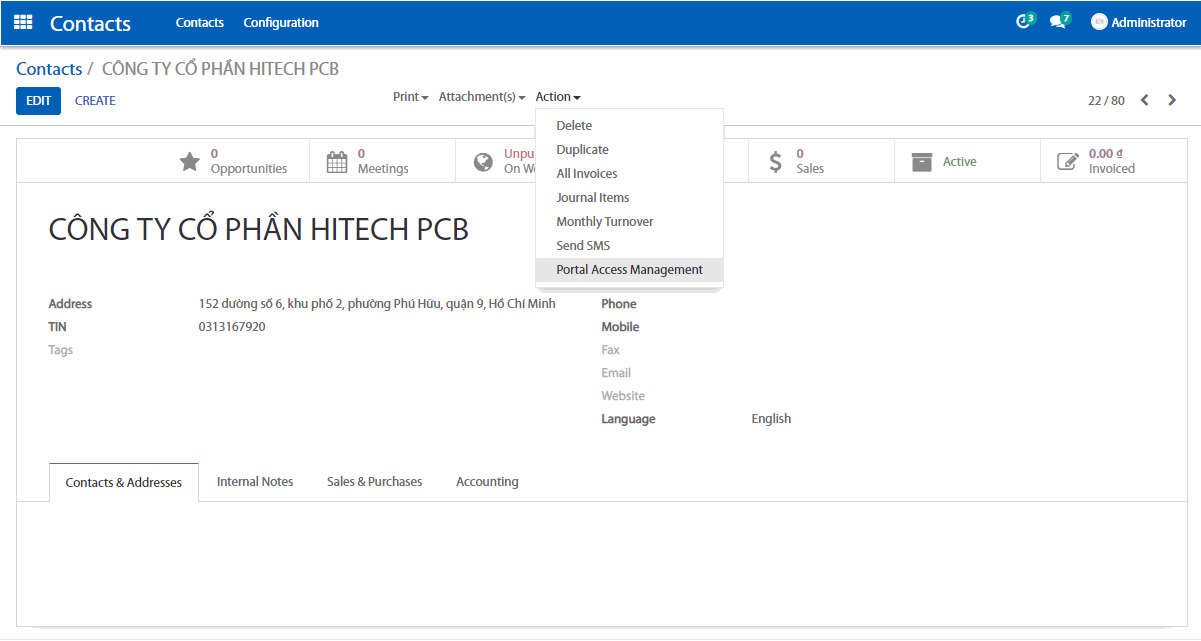Image resolution: width=1201 pixels, height=641 pixels.
Task: Toggle the Active archive status button
Action: click(x=944, y=161)
